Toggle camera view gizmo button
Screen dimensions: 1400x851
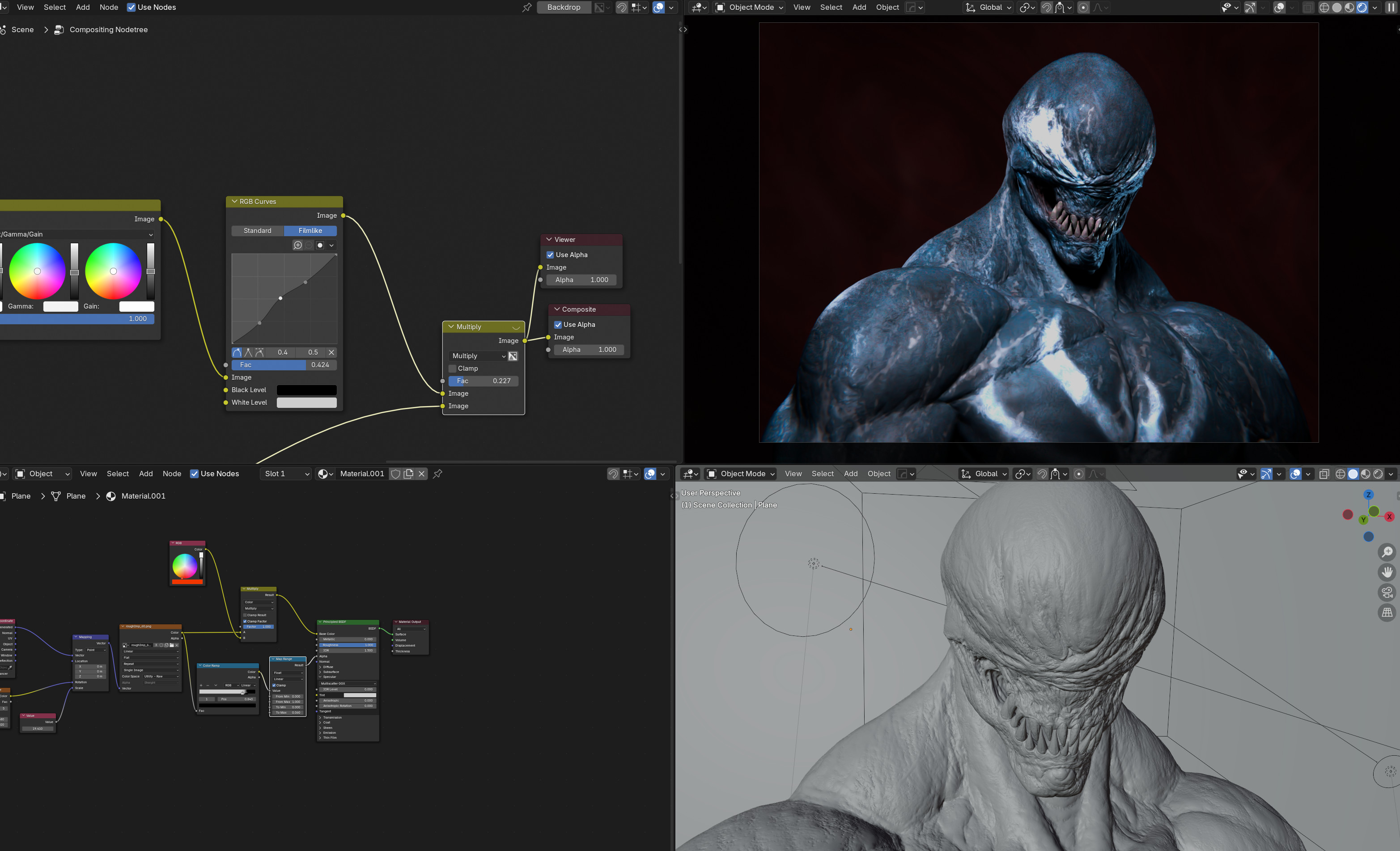(1387, 593)
